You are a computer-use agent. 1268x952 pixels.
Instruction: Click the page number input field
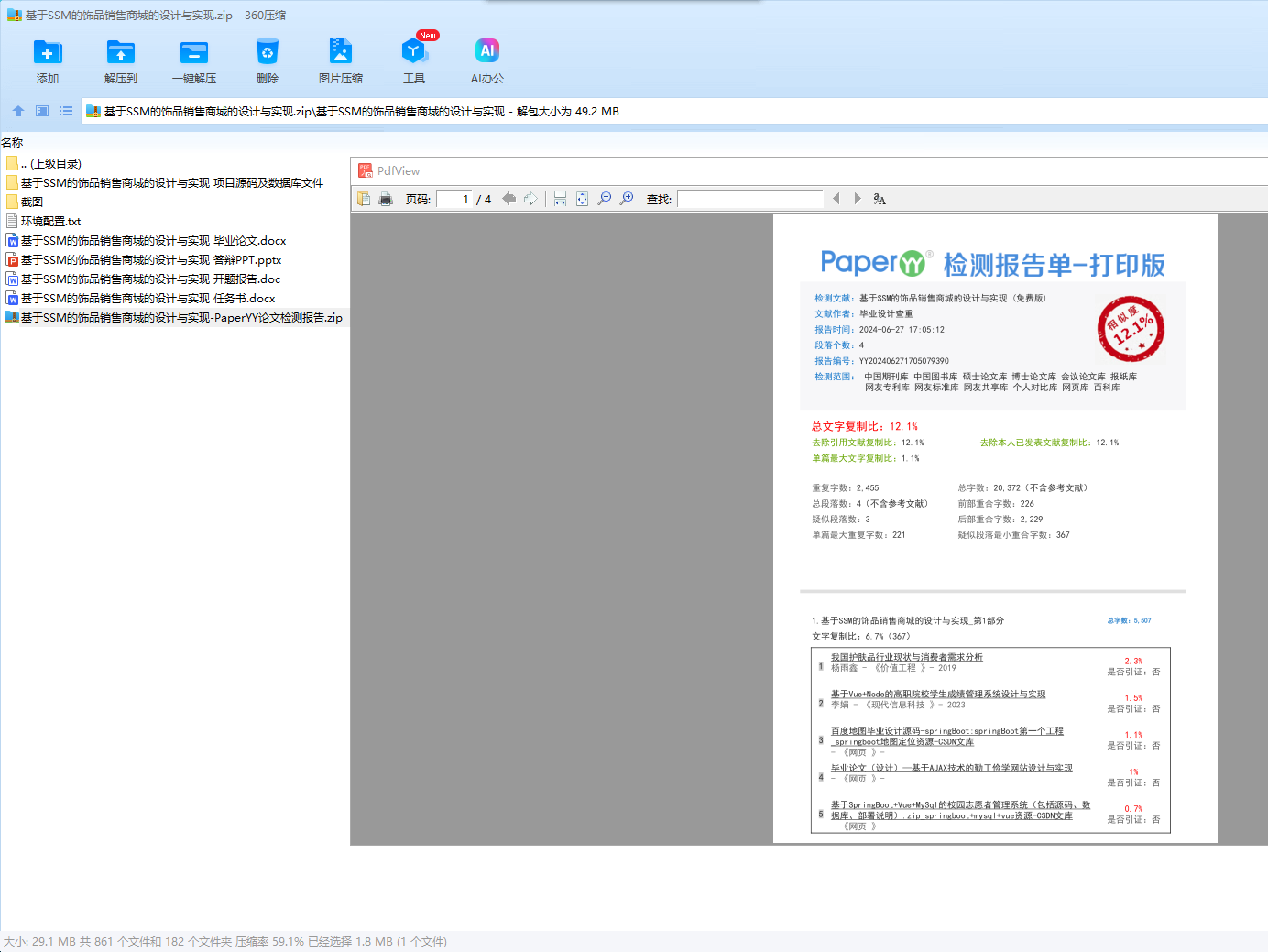click(454, 199)
